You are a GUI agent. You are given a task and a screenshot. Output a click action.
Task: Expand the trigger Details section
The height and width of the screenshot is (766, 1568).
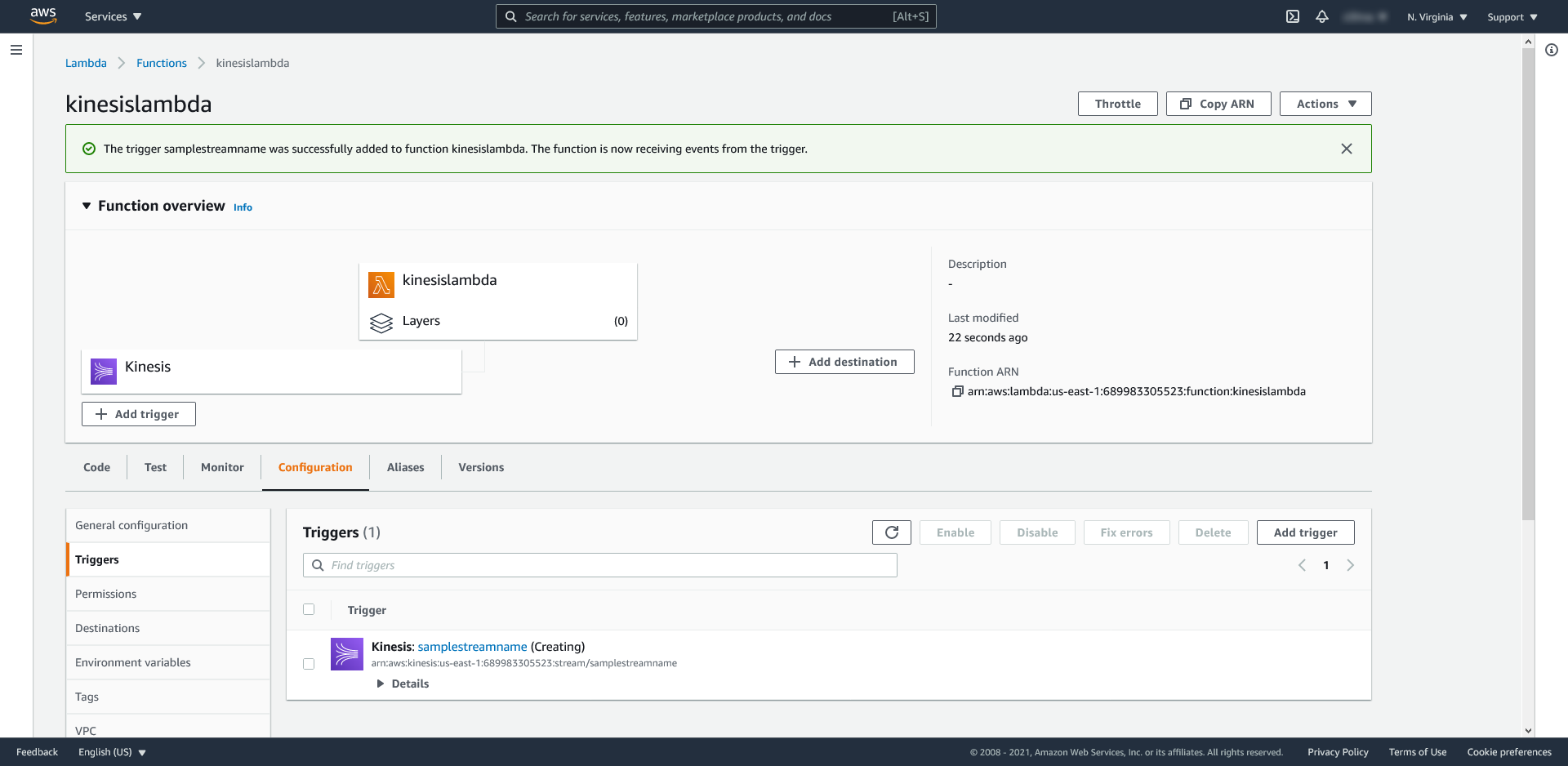[x=403, y=684]
